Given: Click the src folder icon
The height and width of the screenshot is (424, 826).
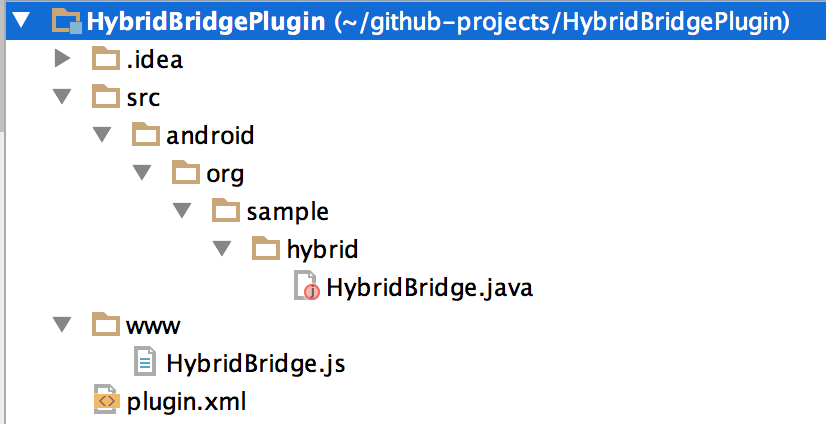Looking at the screenshot, I should point(106,96).
